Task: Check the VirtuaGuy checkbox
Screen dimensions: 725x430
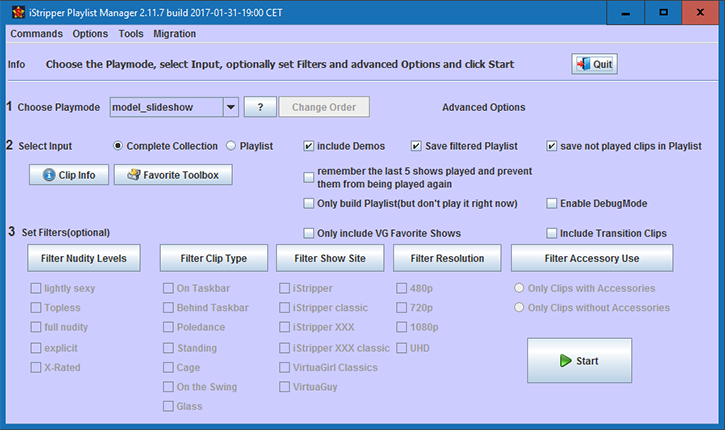Action: 284,387
